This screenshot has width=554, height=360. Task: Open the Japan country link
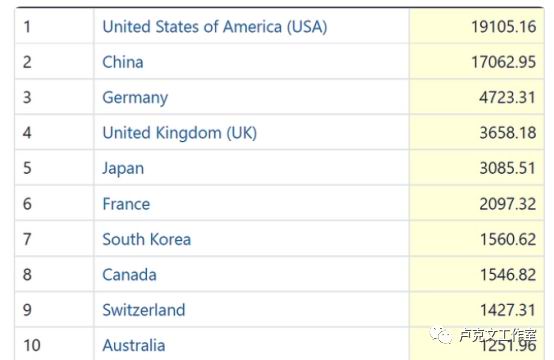tap(123, 169)
